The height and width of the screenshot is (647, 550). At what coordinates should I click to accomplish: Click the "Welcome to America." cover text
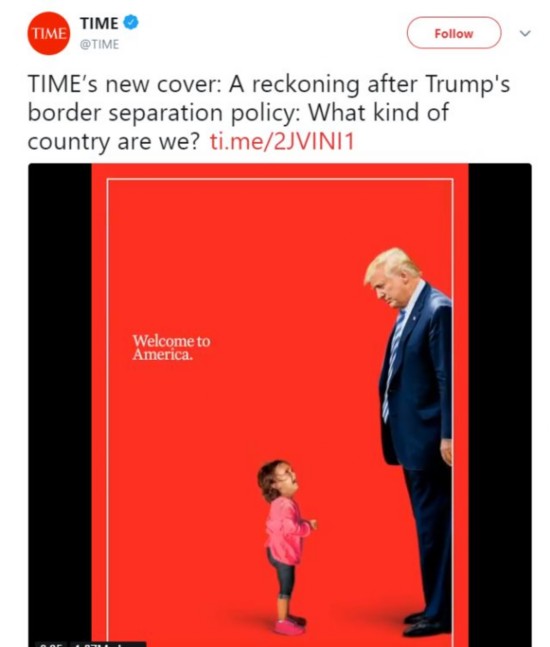click(x=171, y=347)
